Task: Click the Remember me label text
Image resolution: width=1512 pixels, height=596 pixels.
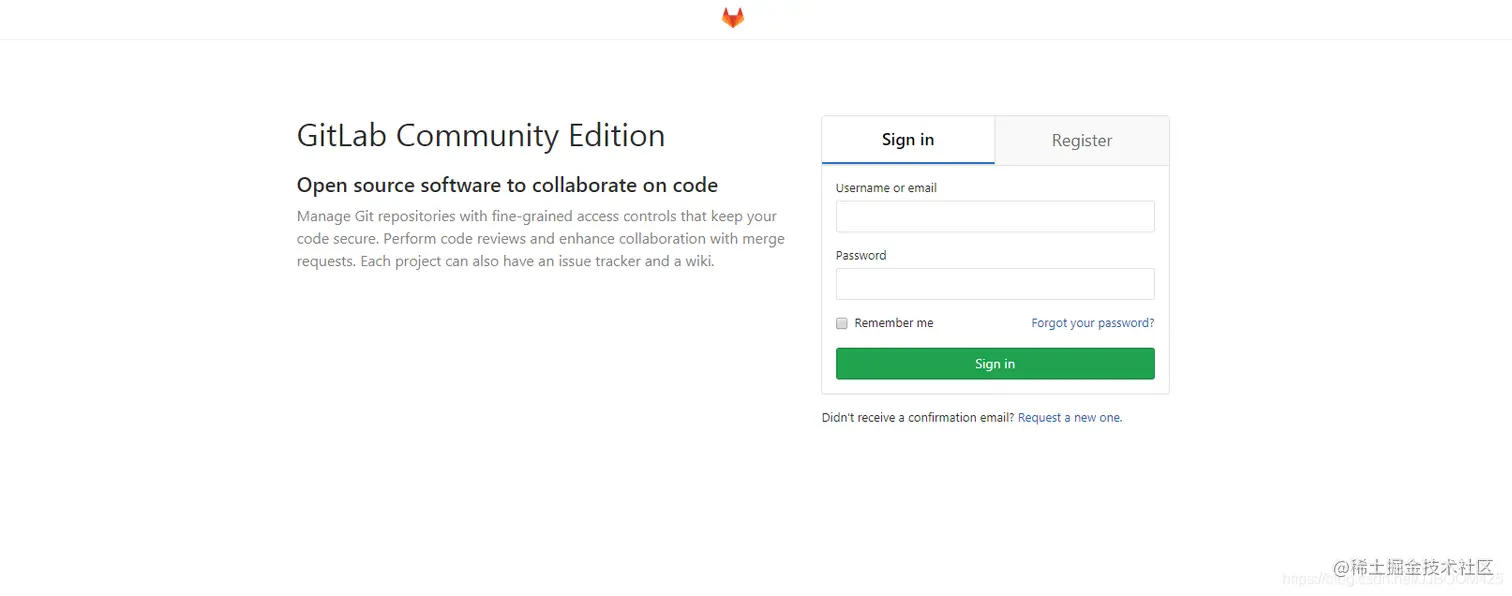Action: tap(894, 323)
